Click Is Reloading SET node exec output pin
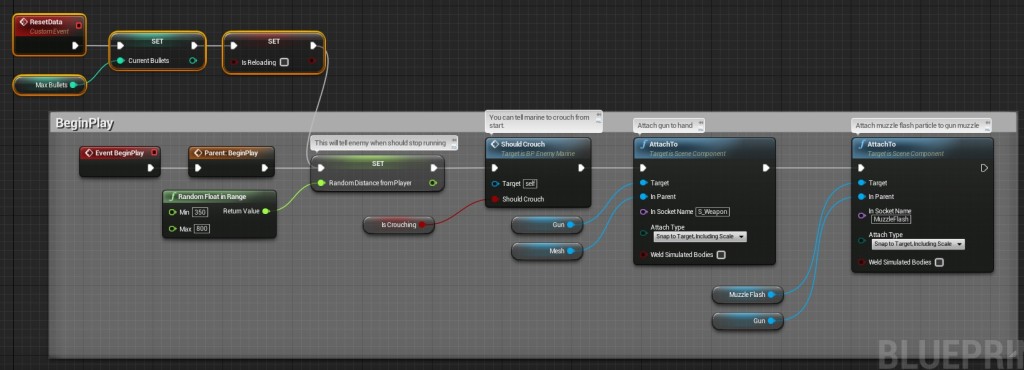This screenshot has width=1024, height=370. pyautogui.click(x=314, y=46)
